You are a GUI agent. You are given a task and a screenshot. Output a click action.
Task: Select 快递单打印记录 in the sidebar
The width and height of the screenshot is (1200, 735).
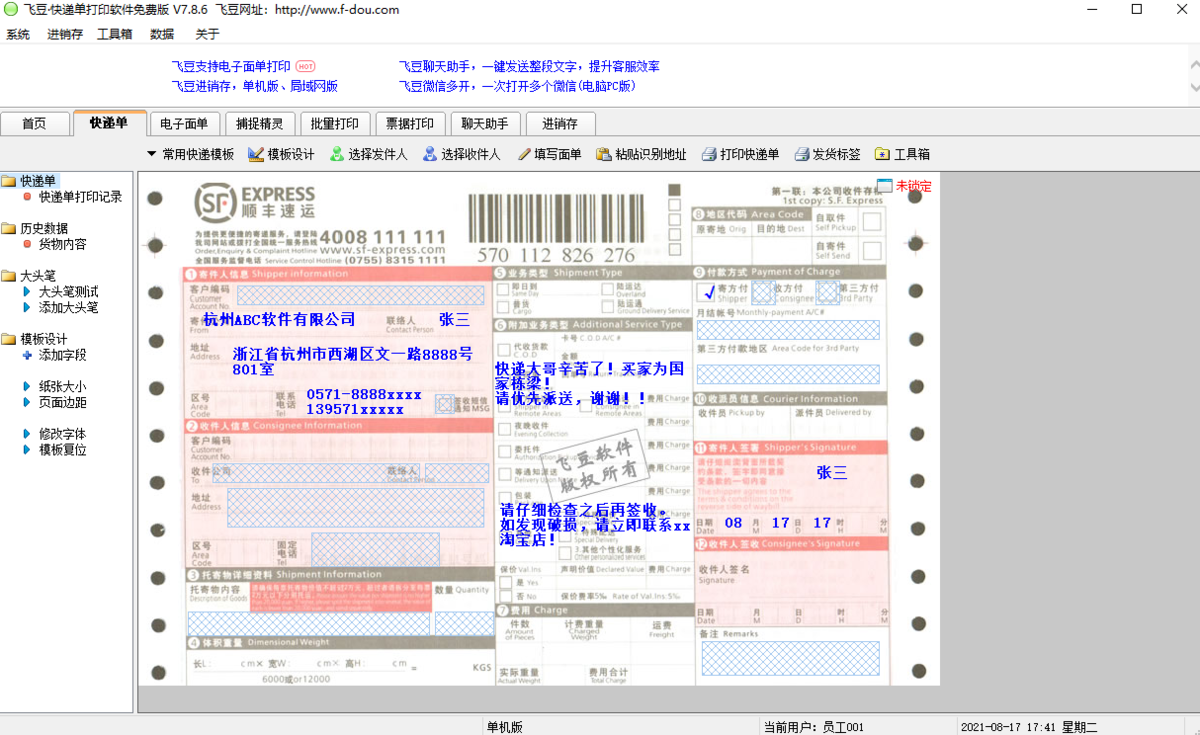79,197
